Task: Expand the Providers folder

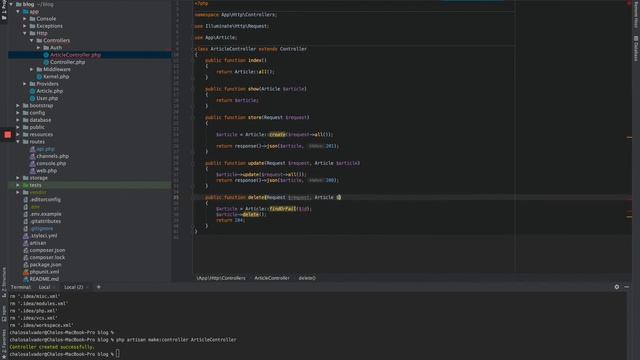Action: [x=25, y=84]
